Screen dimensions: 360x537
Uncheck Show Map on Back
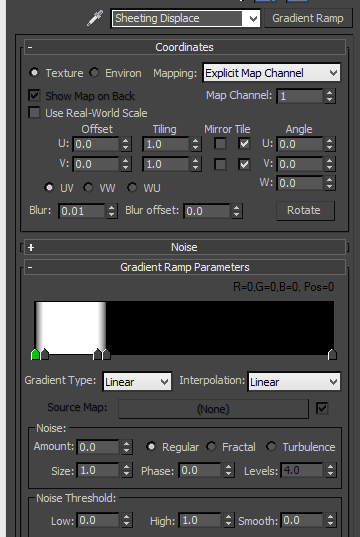pyautogui.click(x=34, y=95)
